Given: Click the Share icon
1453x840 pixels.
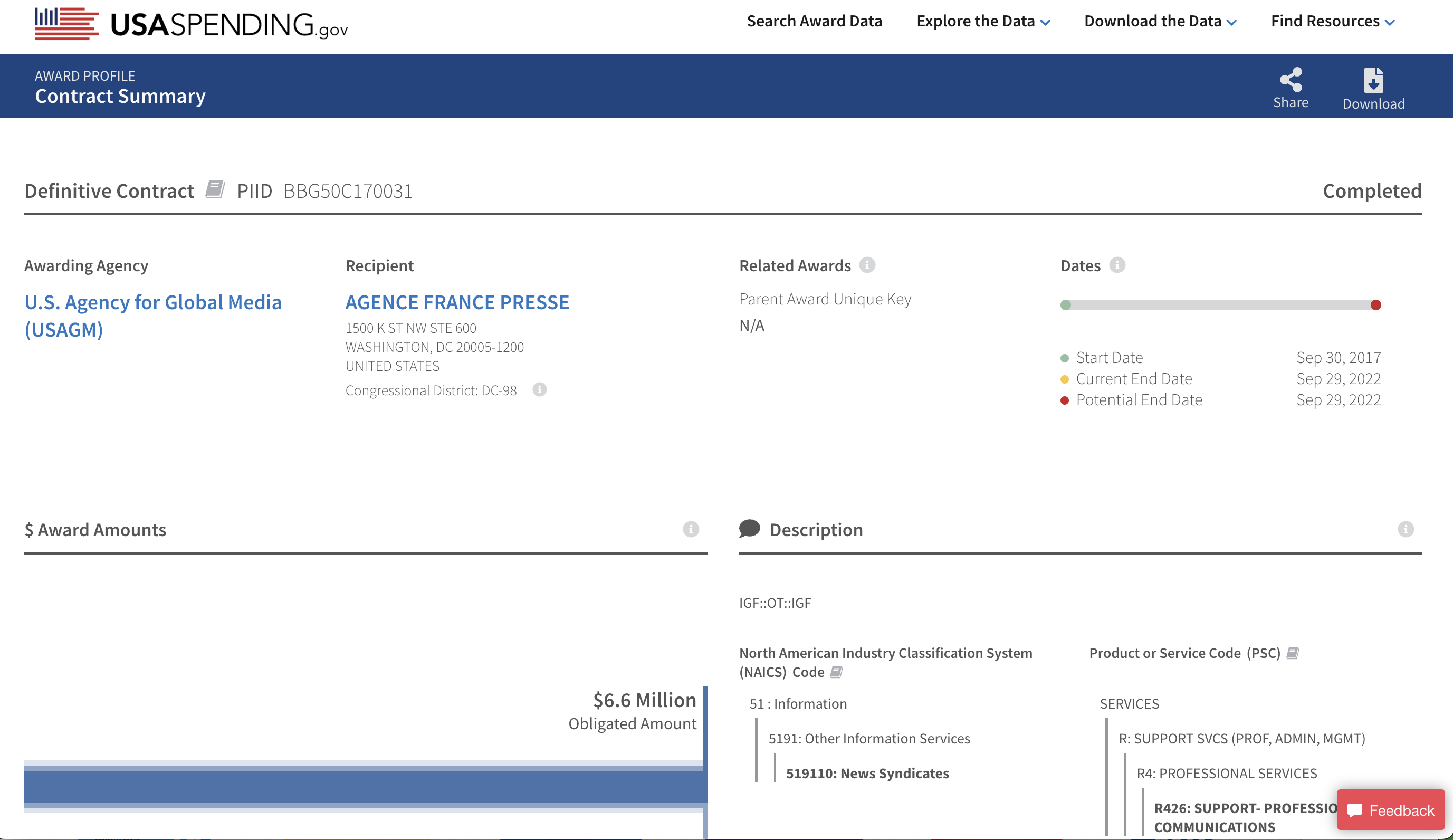Looking at the screenshot, I should pos(1291,88).
